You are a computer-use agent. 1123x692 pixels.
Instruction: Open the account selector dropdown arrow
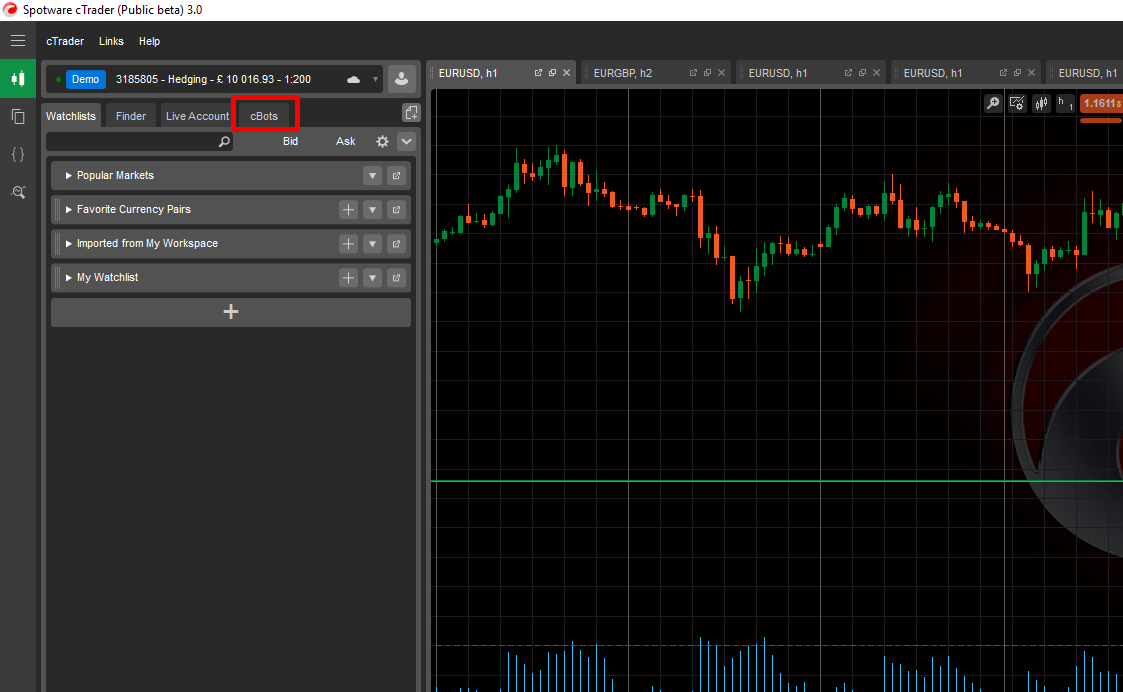[x=375, y=80]
